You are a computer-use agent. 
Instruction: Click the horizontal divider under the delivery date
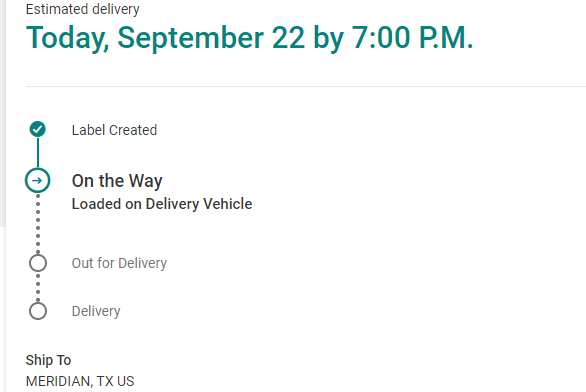(306, 86)
